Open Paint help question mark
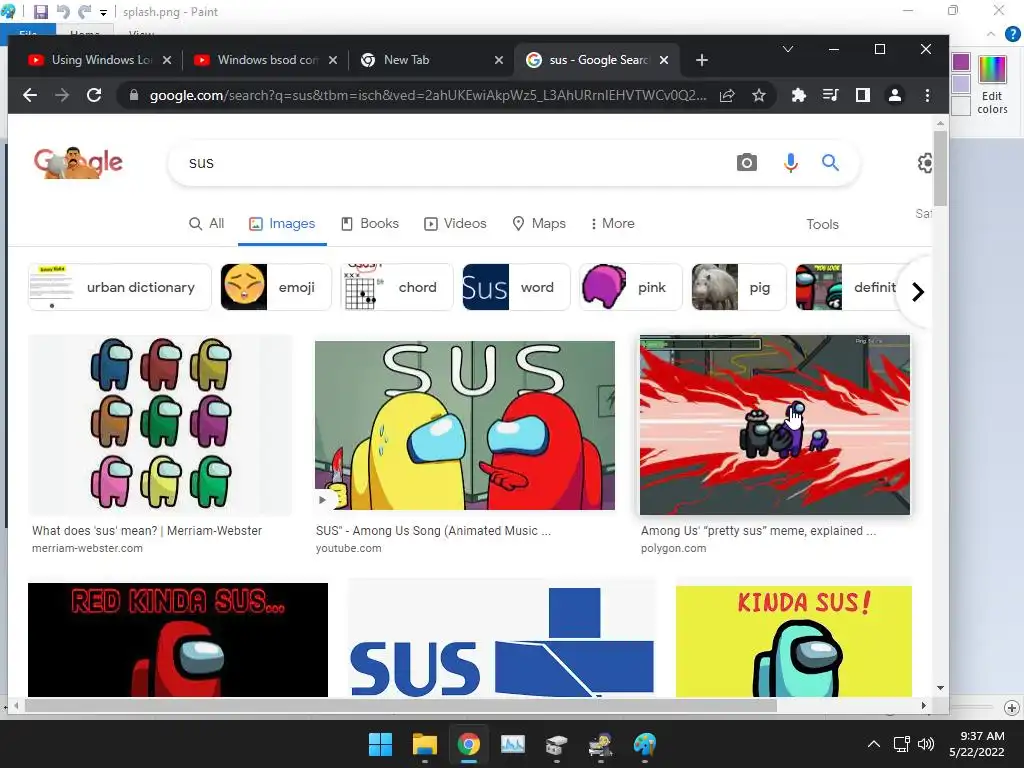This screenshot has width=1024, height=768. [1013, 34]
